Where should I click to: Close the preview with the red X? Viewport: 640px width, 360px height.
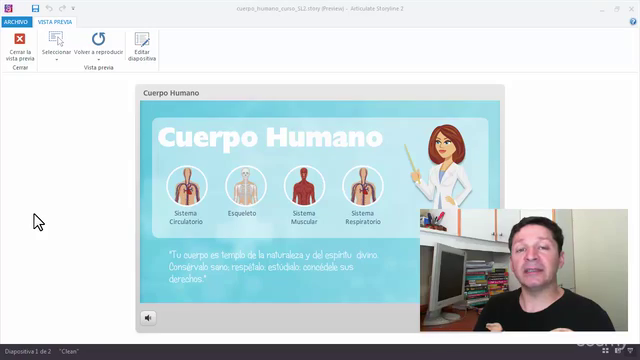click(x=20, y=39)
